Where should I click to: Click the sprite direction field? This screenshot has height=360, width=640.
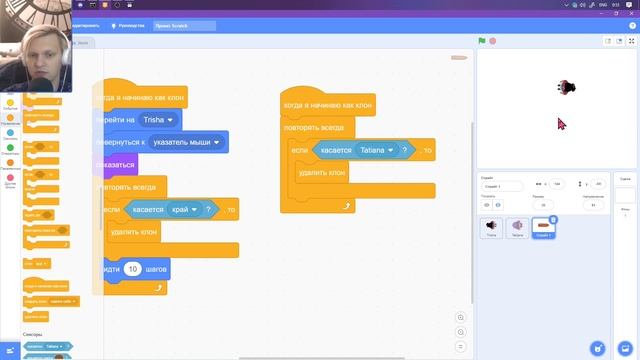(x=593, y=205)
